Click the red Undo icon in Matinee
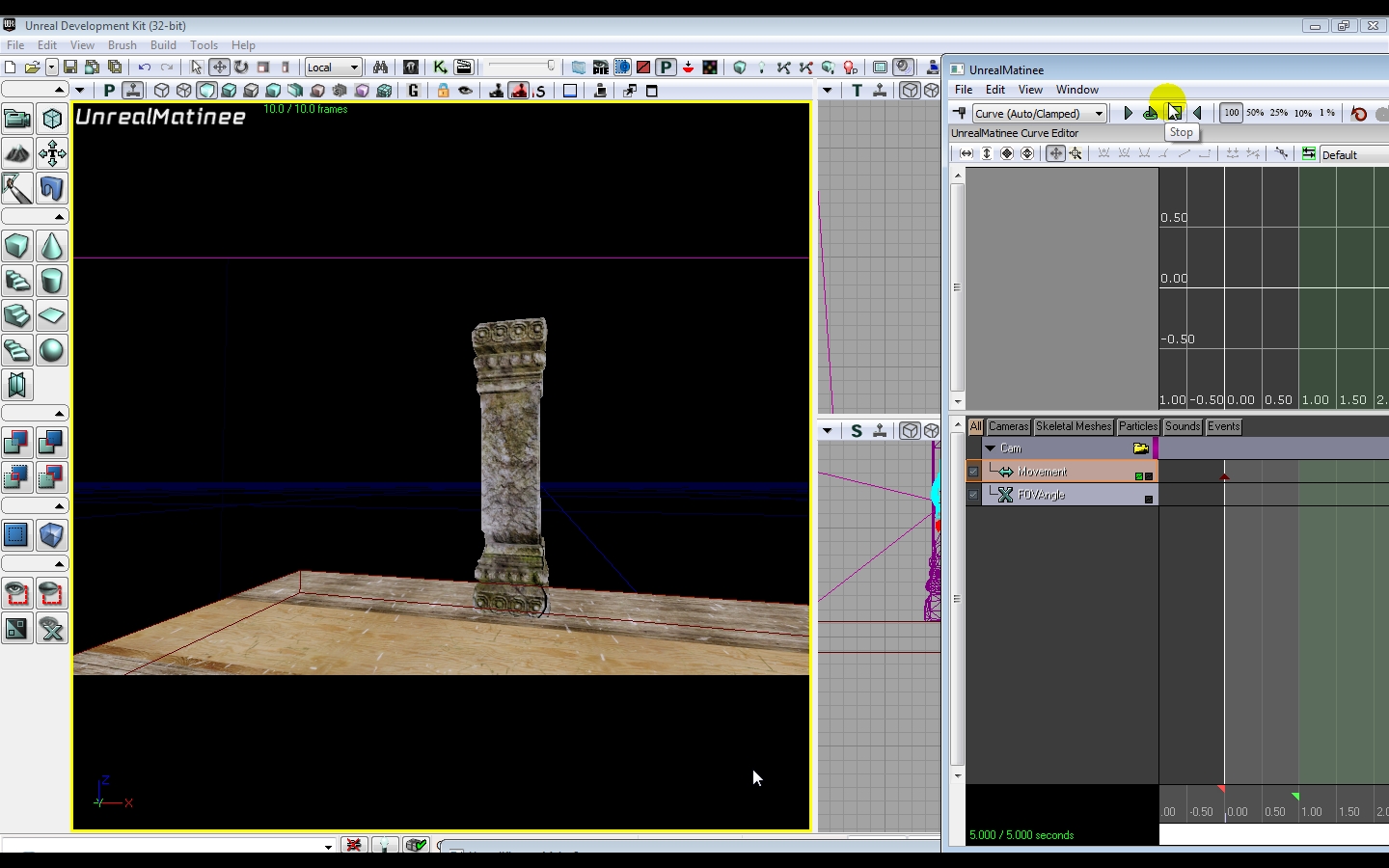The image size is (1389, 868). tap(1359, 113)
